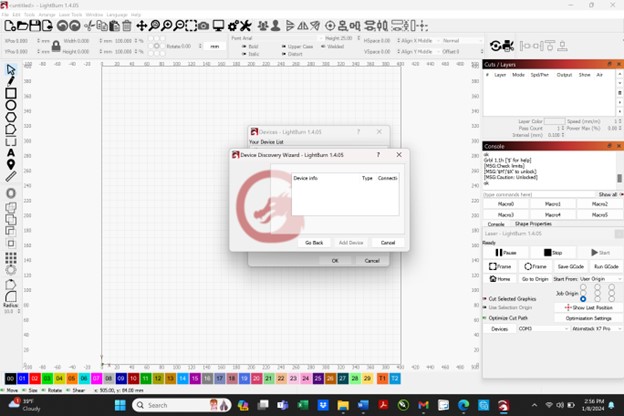The height and width of the screenshot is (416, 624).
Task: Choose the Polygon tool
Action: tap(11, 117)
